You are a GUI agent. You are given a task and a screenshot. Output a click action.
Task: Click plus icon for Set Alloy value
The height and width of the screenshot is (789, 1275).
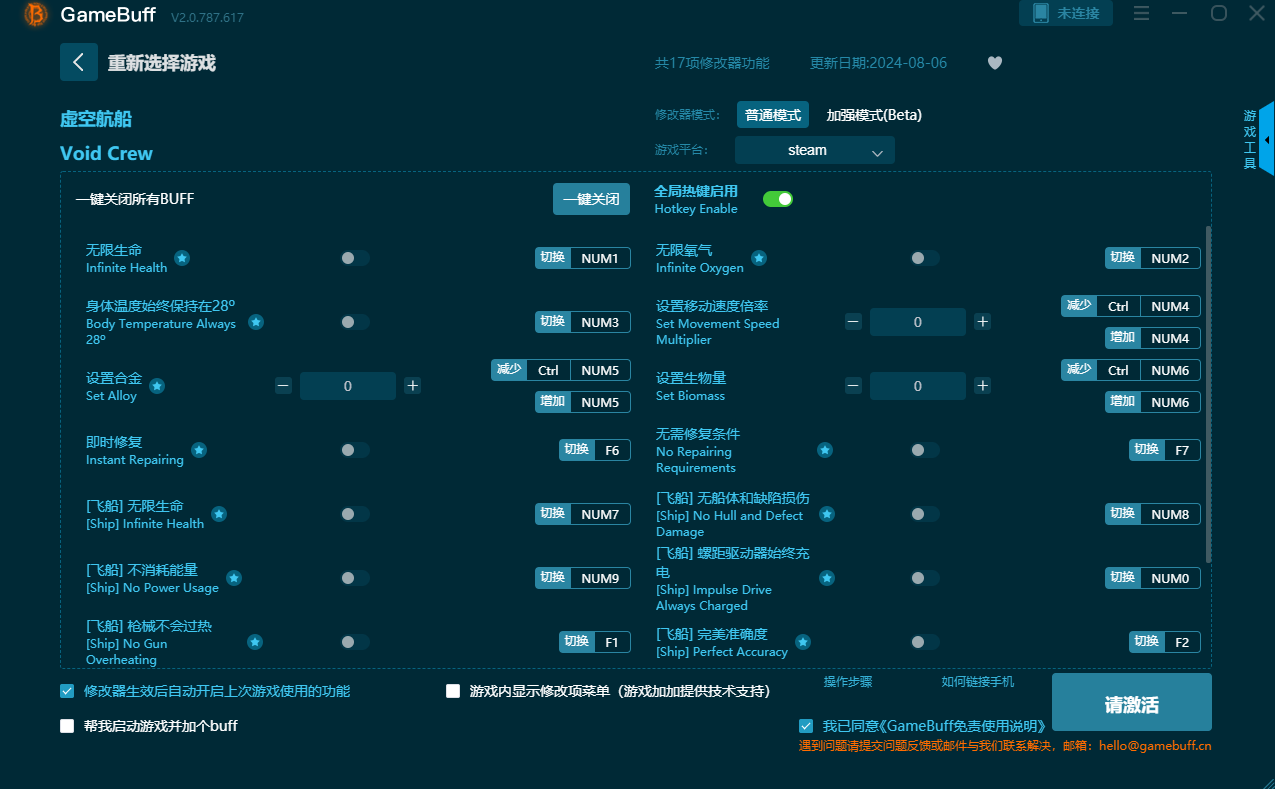(413, 385)
